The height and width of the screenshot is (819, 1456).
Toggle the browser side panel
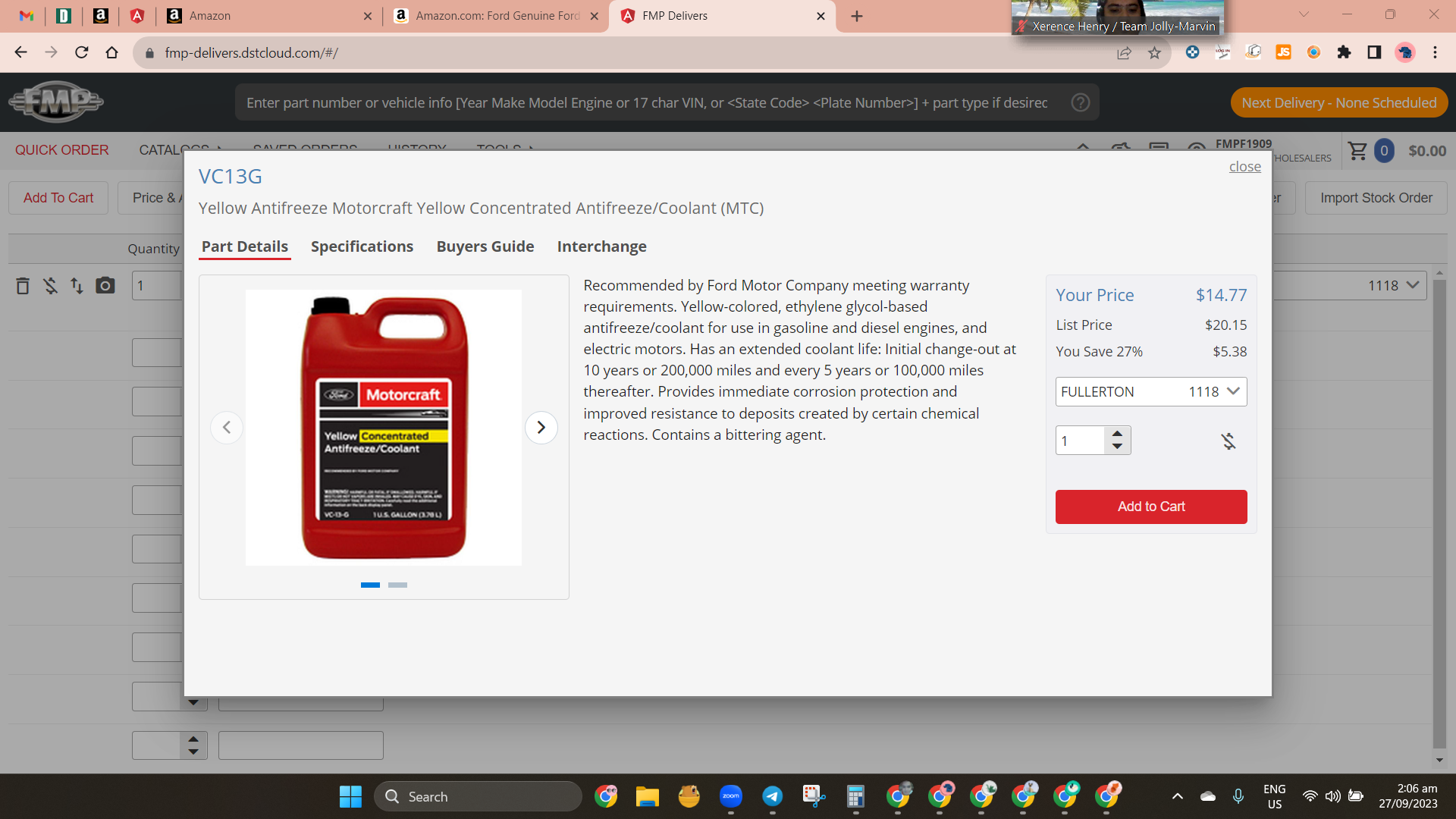point(1374,52)
